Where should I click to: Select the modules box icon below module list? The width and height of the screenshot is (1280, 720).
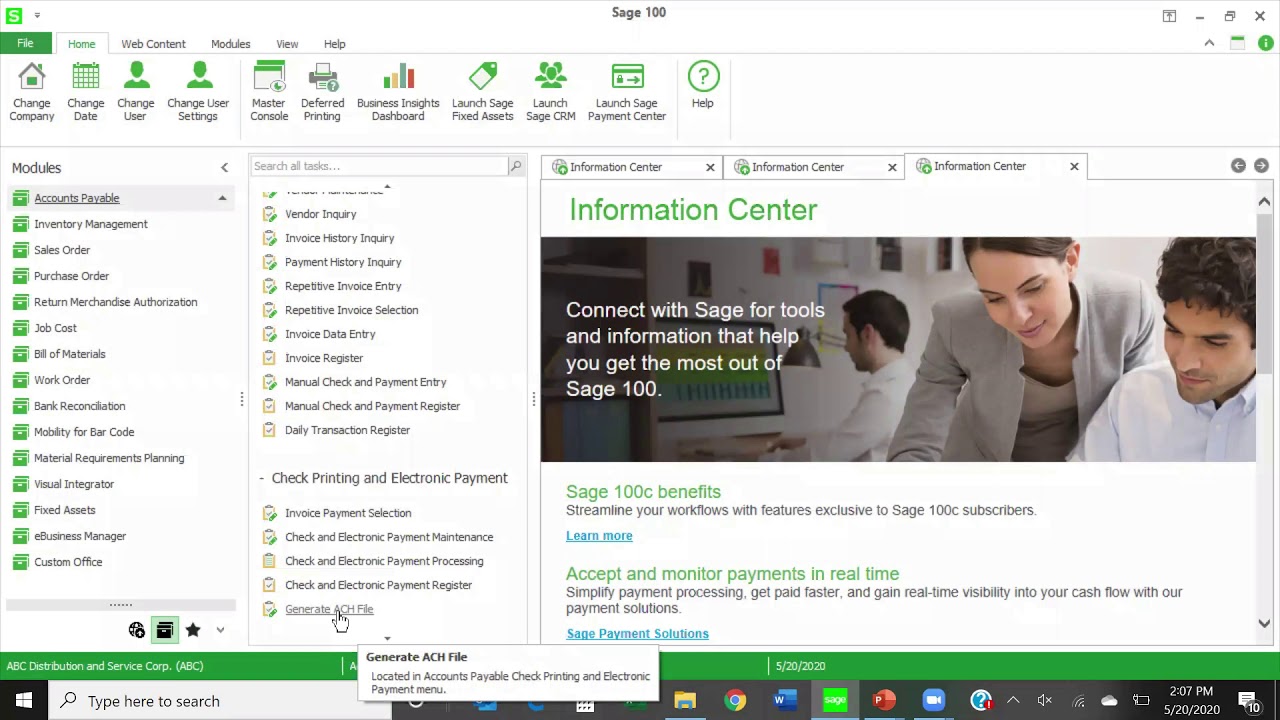point(165,630)
